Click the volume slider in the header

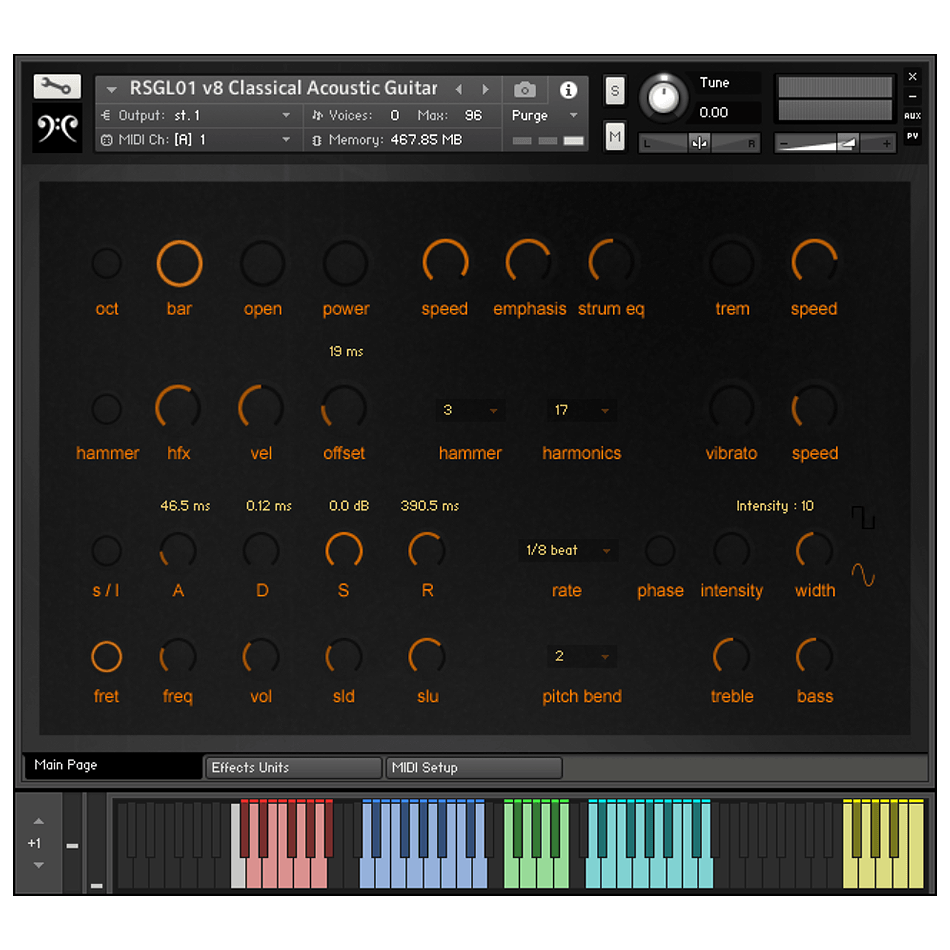click(835, 144)
